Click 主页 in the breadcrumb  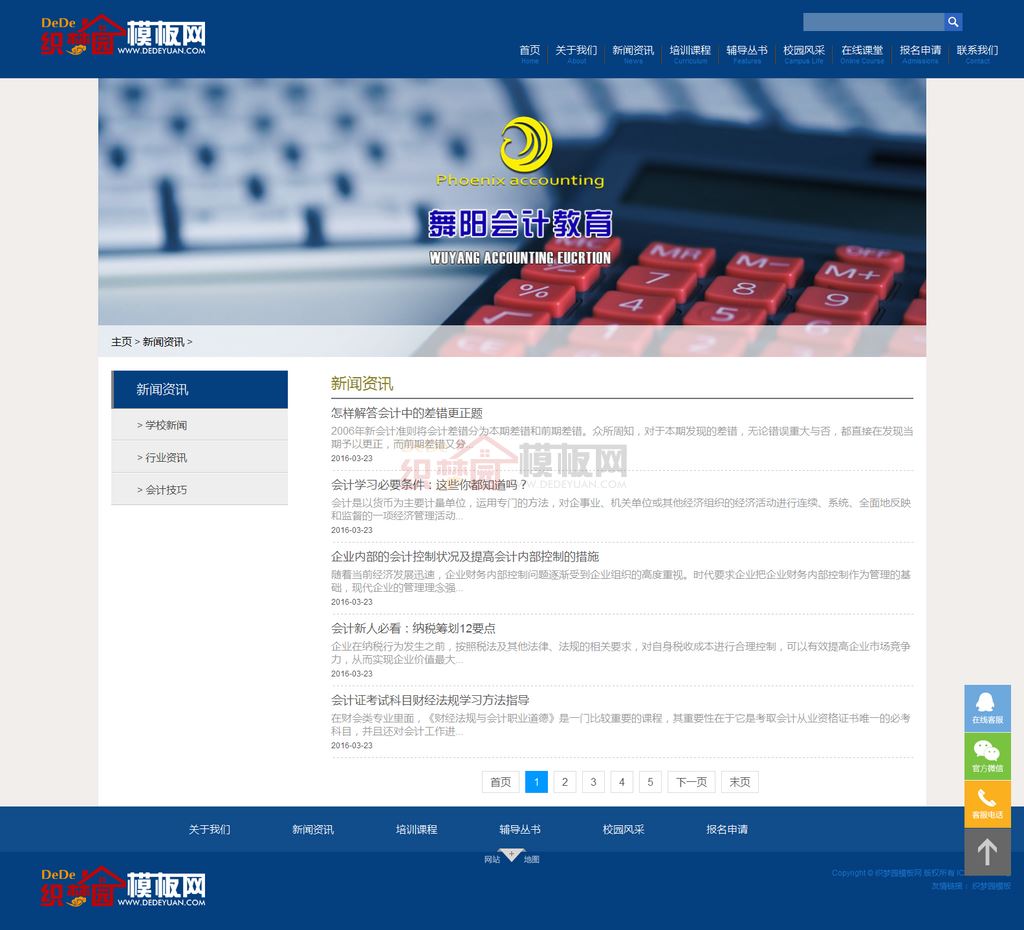(121, 342)
